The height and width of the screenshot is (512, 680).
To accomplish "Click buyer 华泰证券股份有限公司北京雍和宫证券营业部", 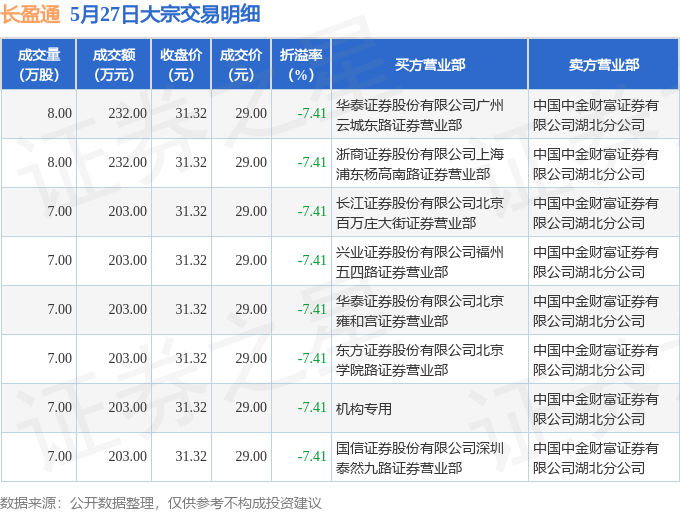I will pyautogui.click(x=420, y=311).
